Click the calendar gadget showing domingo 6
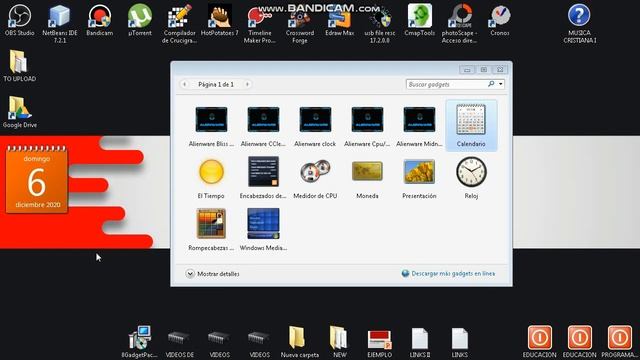640x360 pixels. (37, 179)
